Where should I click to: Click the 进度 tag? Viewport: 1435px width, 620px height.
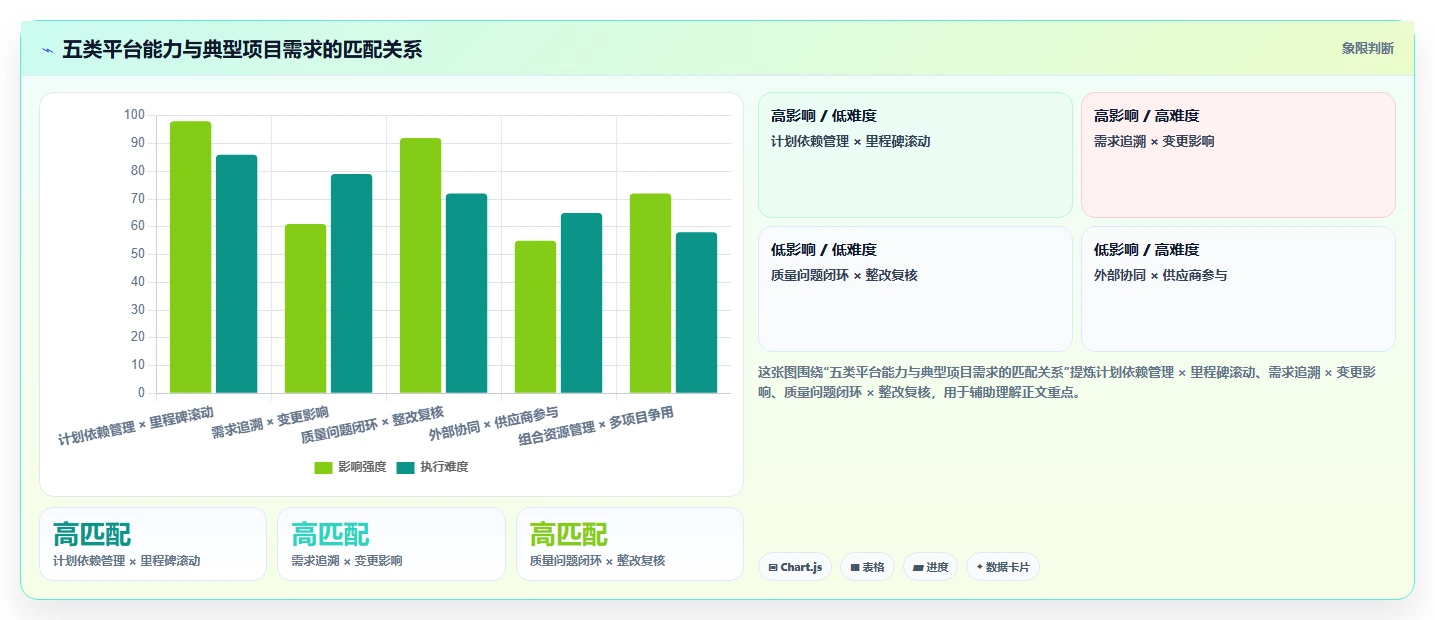pos(930,567)
